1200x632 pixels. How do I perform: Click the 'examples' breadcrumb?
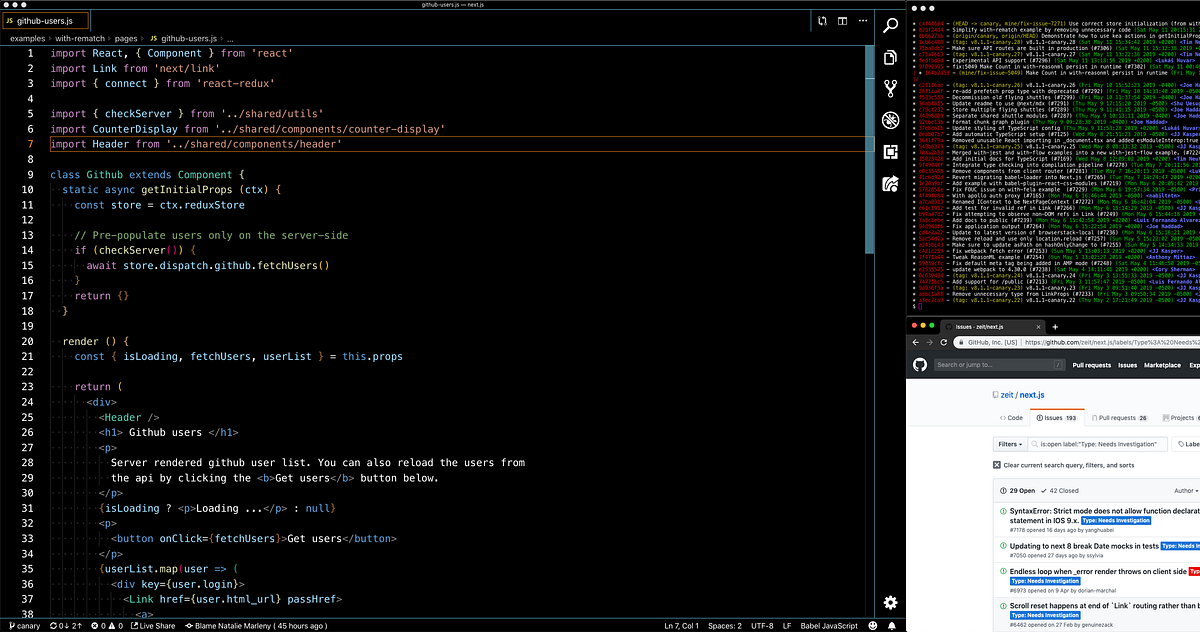coord(29,38)
